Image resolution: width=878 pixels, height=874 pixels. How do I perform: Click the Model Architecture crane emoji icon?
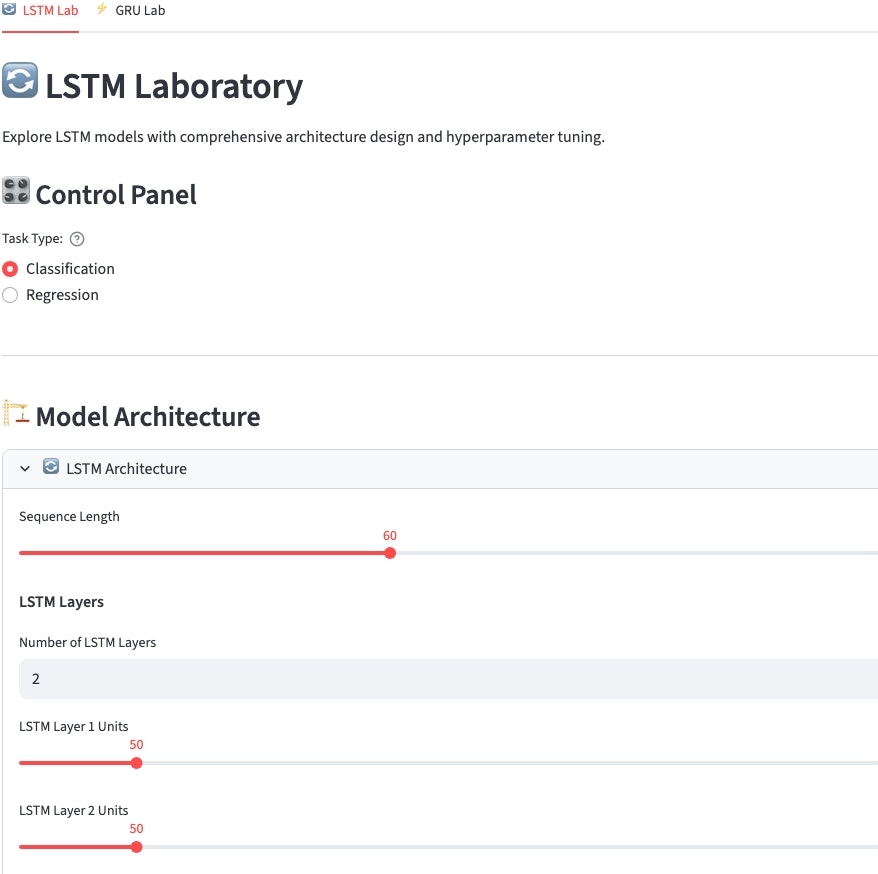16,413
